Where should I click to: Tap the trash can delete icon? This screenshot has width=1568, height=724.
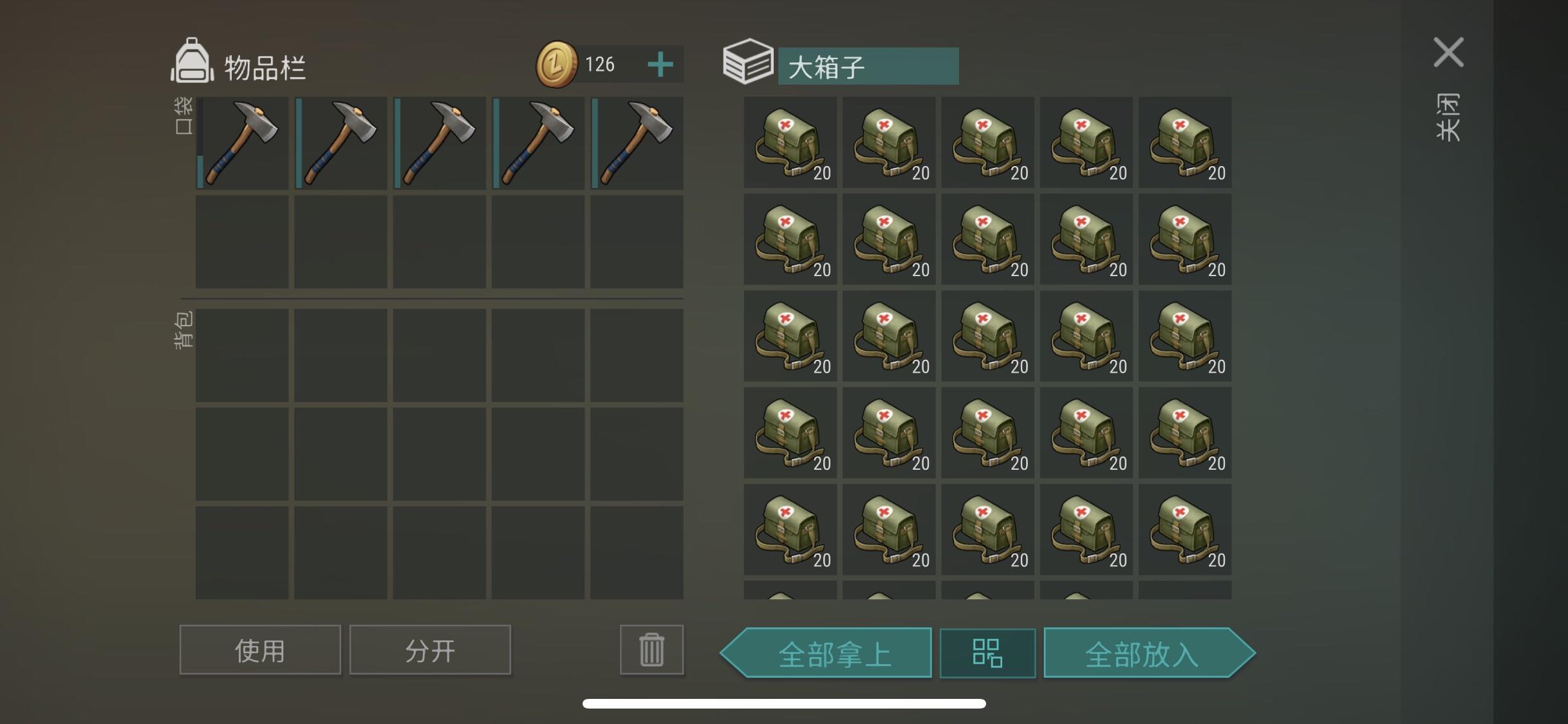(x=651, y=649)
